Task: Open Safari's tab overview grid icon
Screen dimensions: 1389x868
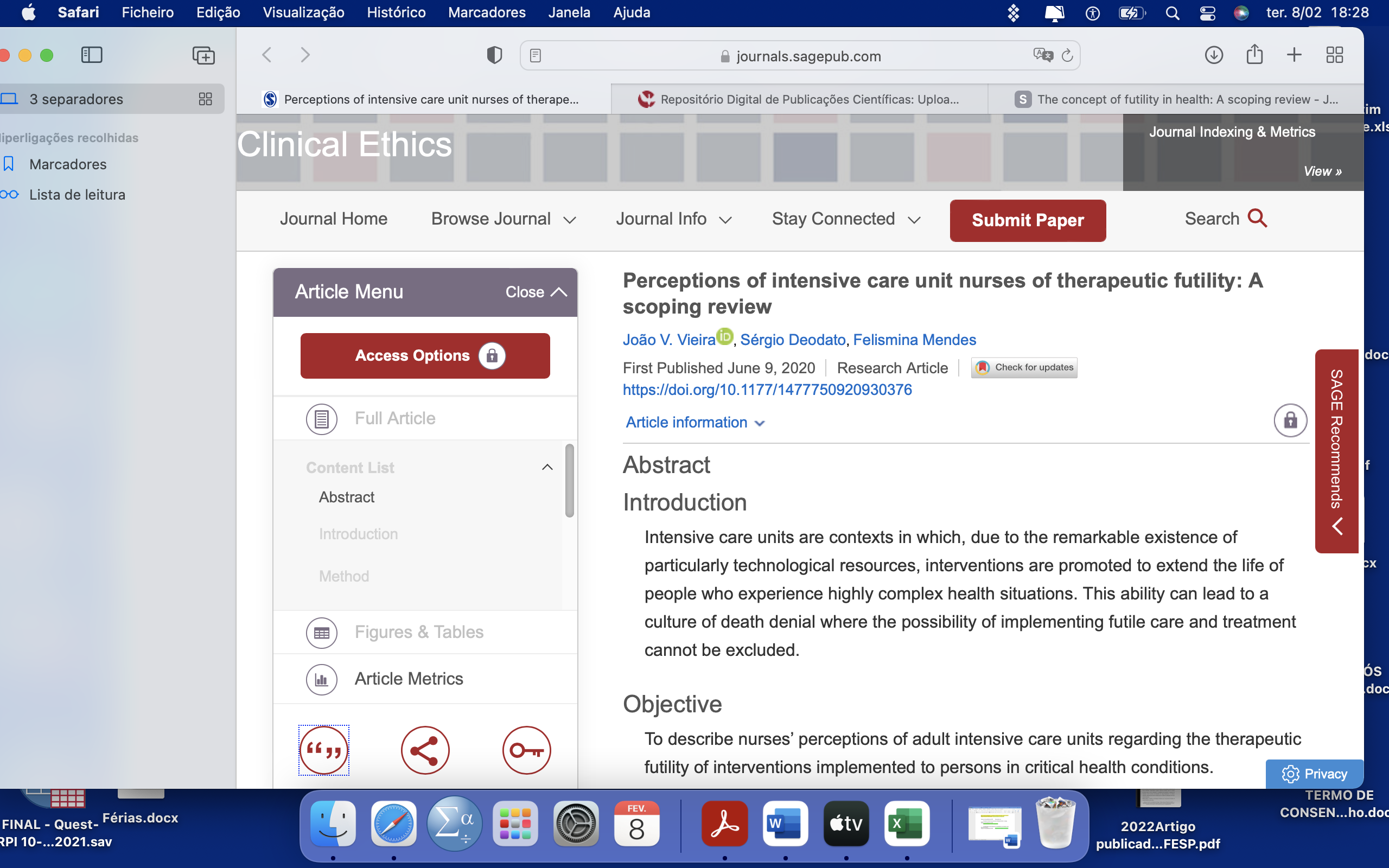Action: point(1335,55)
